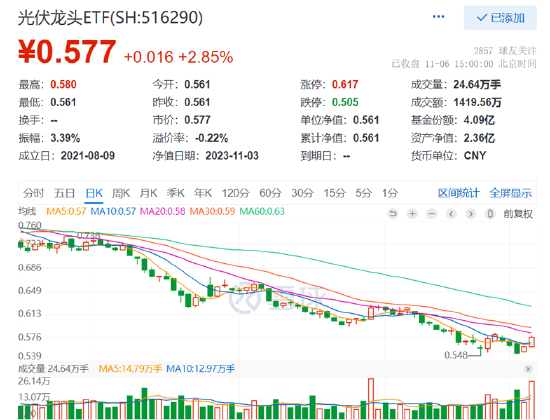
Task: Switch to the 1分 interval tab
Action: [x=390, y=193]
